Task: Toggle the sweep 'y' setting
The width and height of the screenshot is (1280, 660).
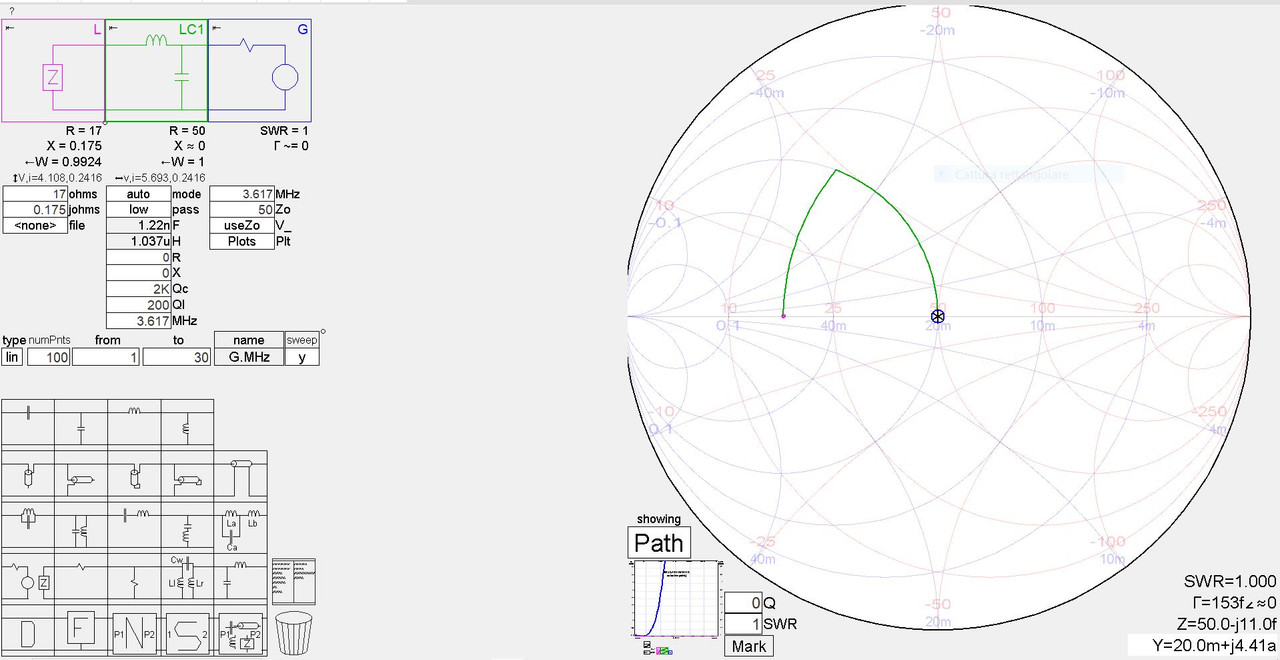Action: [x=302, y=356]
